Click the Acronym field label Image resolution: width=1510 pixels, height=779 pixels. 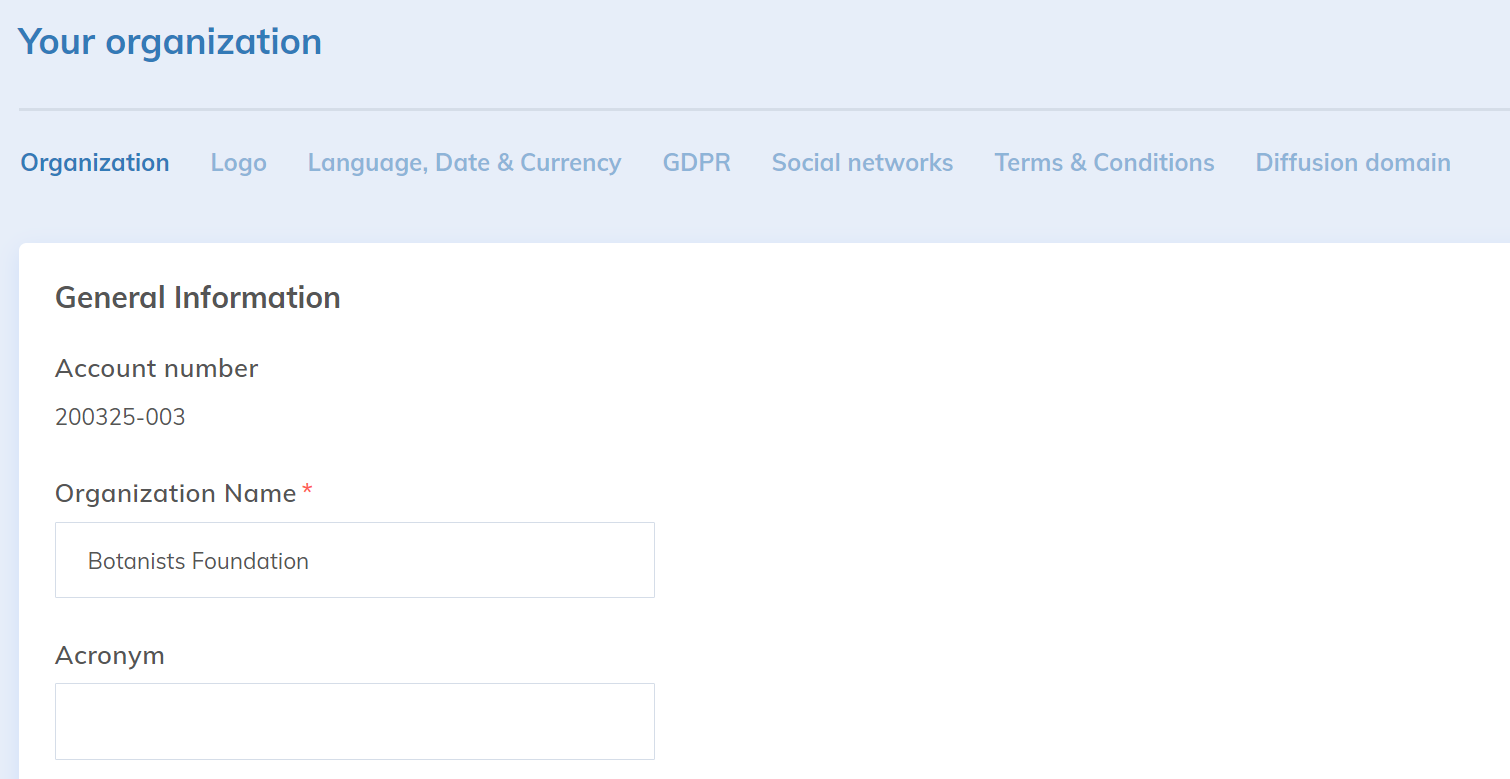109,656
